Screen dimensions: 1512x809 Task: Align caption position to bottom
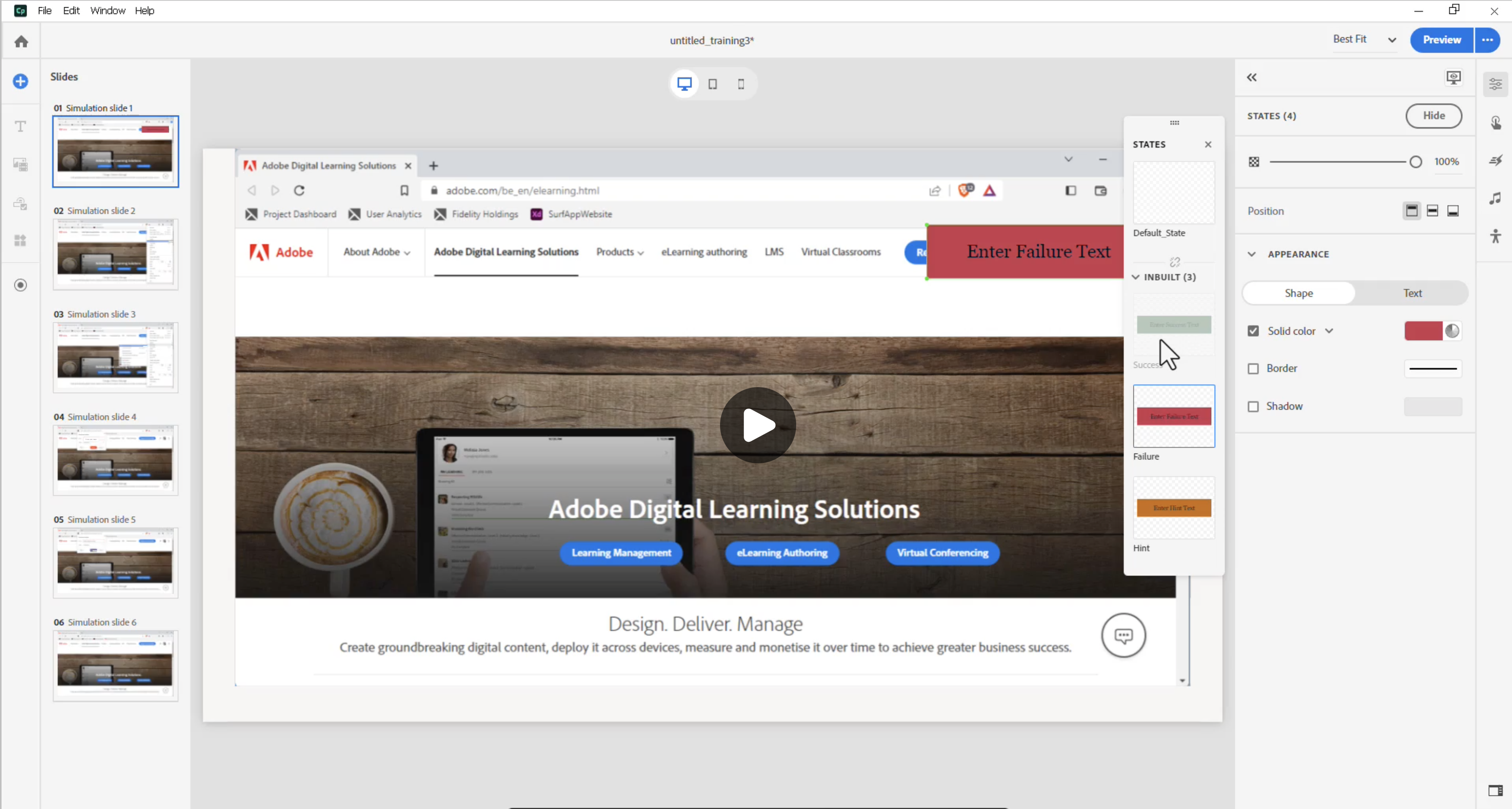point(1453,211)
